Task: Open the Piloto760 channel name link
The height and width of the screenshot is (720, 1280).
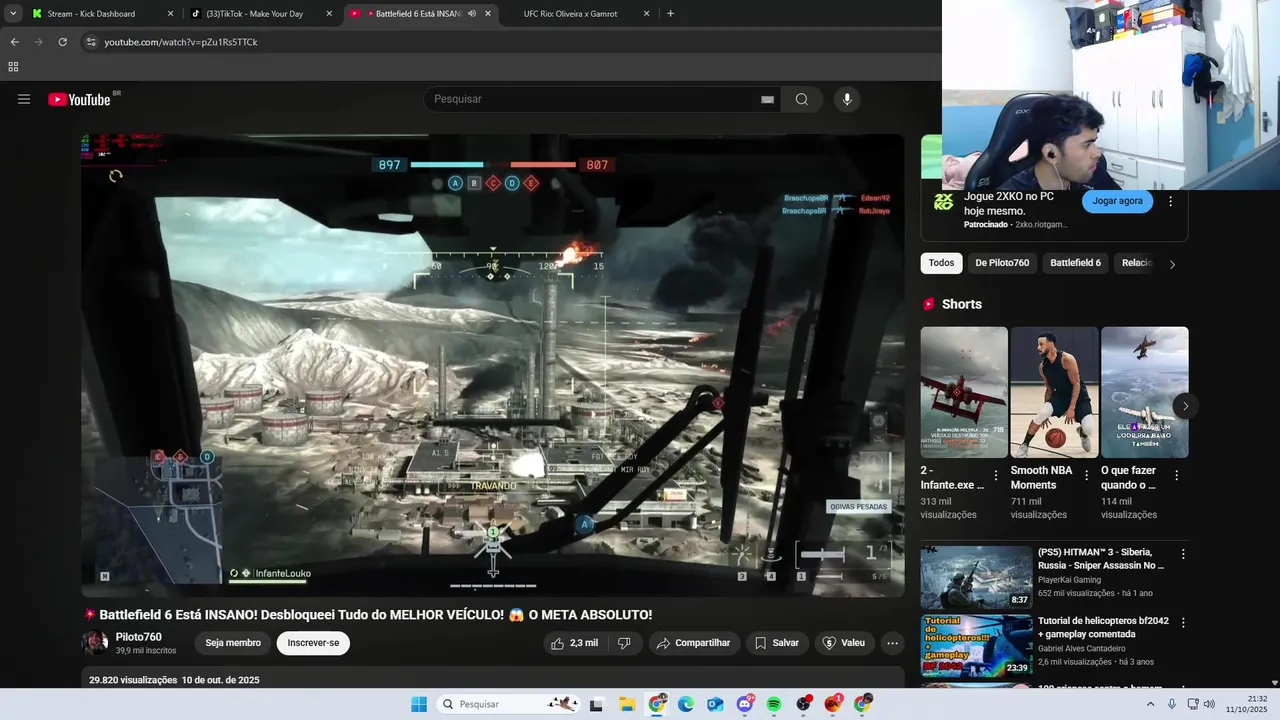Action: [x=138, y=637]
